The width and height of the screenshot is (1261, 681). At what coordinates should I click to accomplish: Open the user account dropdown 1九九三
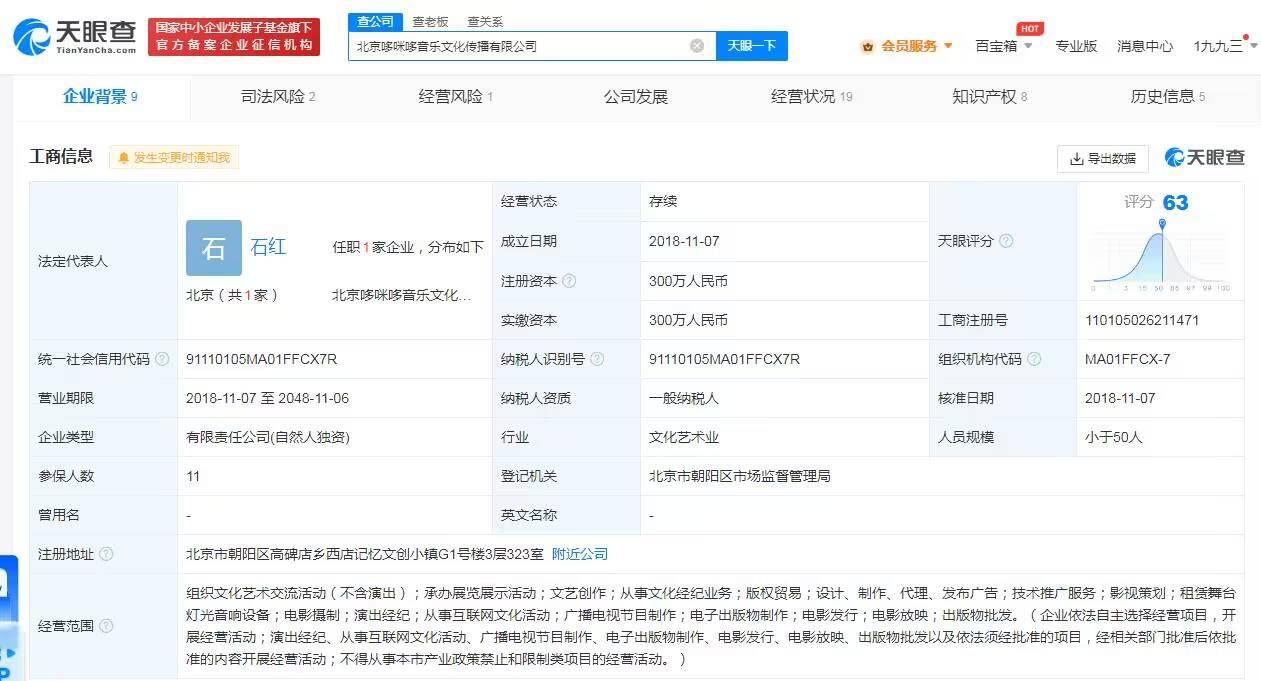tap(1224, 46)
